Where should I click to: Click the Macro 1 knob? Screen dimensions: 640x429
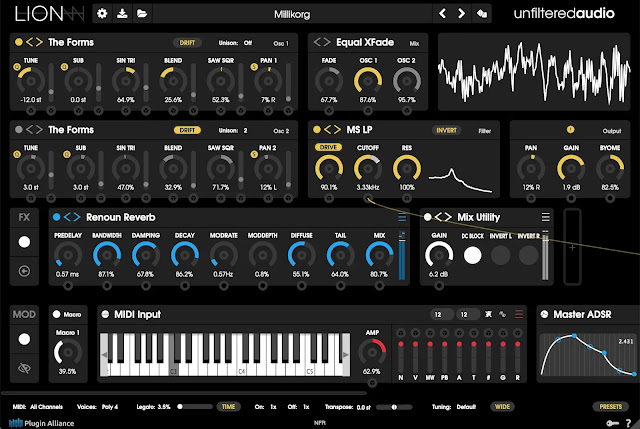(x=67, y=352)
